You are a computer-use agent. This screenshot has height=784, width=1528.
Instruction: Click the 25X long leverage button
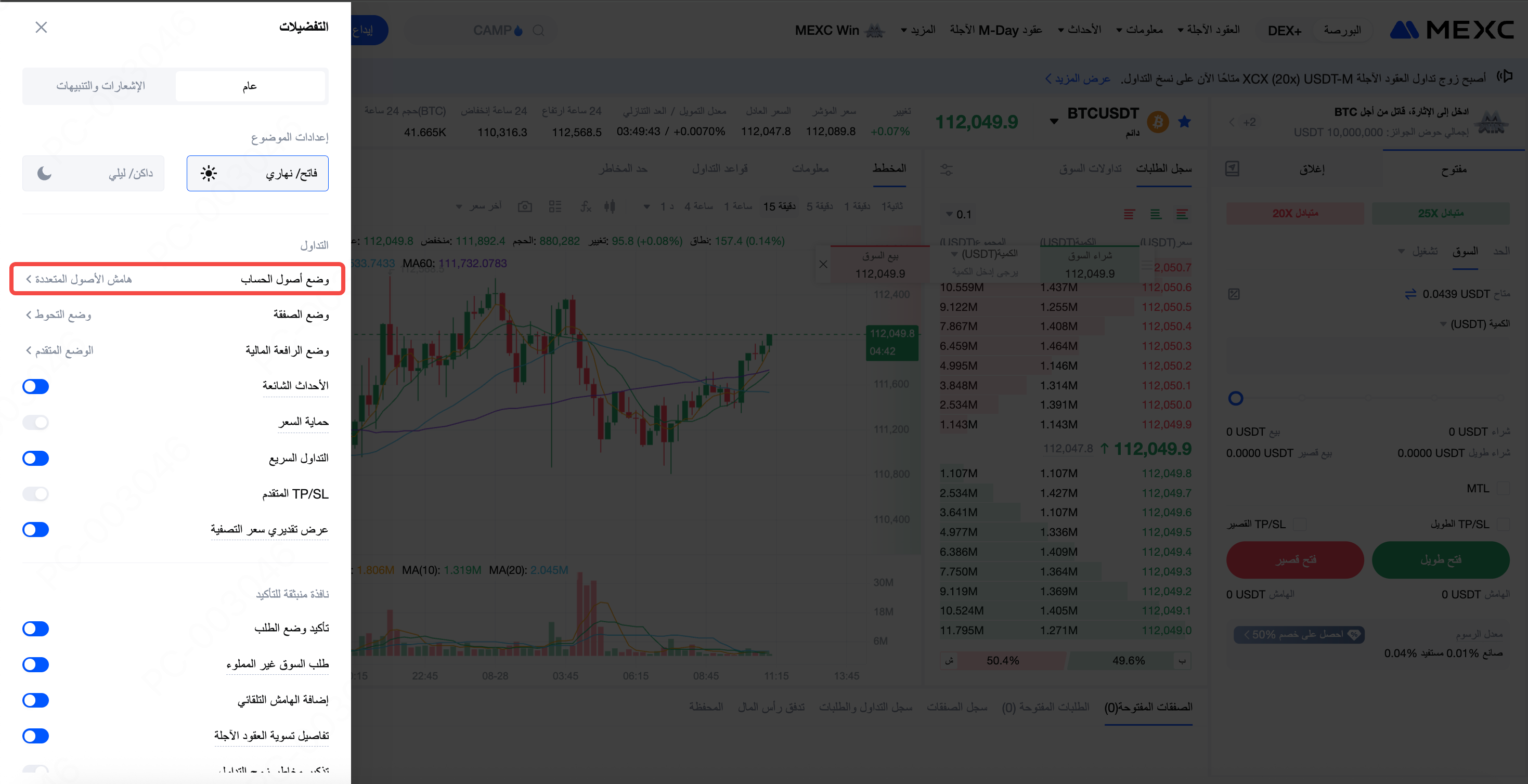[x=1441, y=214]
